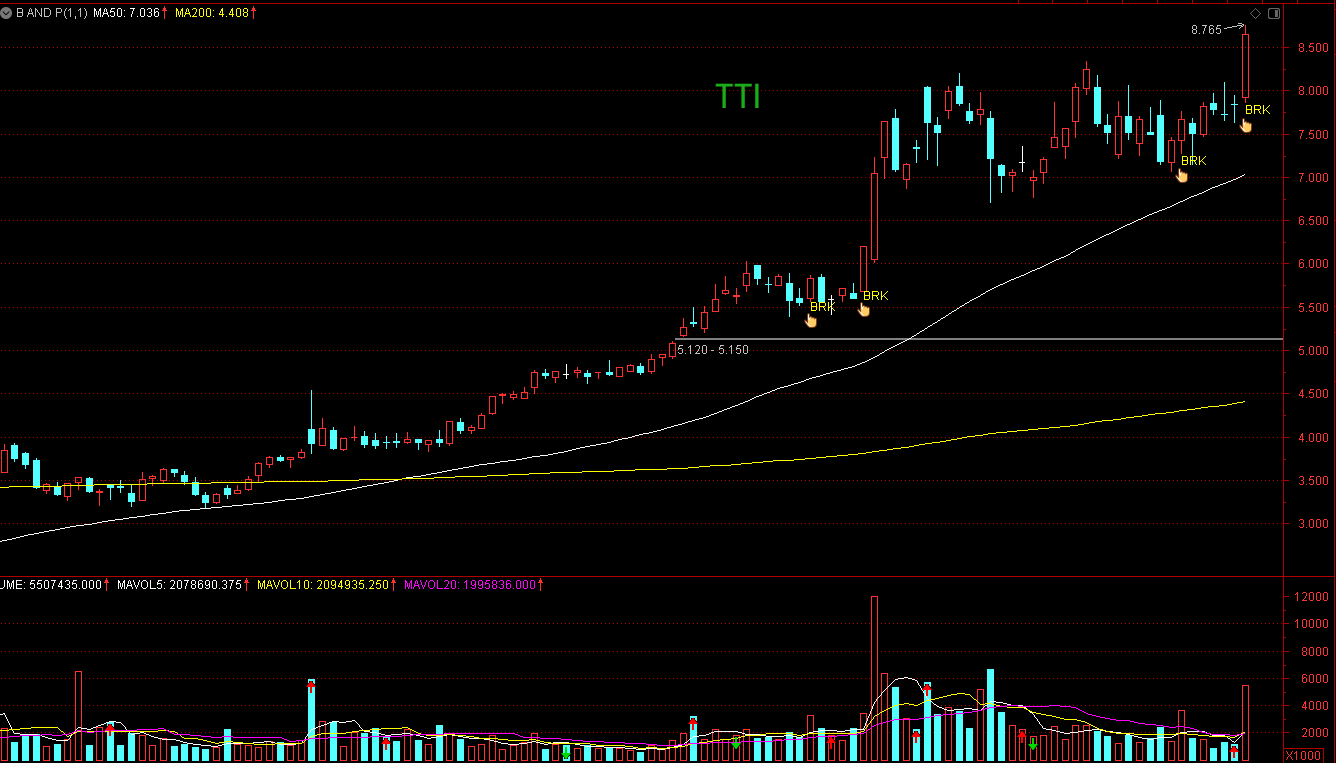1336x763 pixels.
Task: Click the X1000 volume multiplier label
Action: coord(1303,755)
